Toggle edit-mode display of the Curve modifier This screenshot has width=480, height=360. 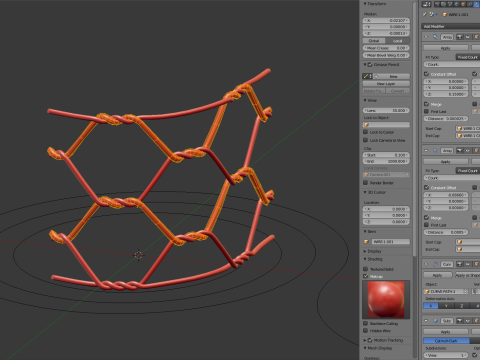[476, 264]
